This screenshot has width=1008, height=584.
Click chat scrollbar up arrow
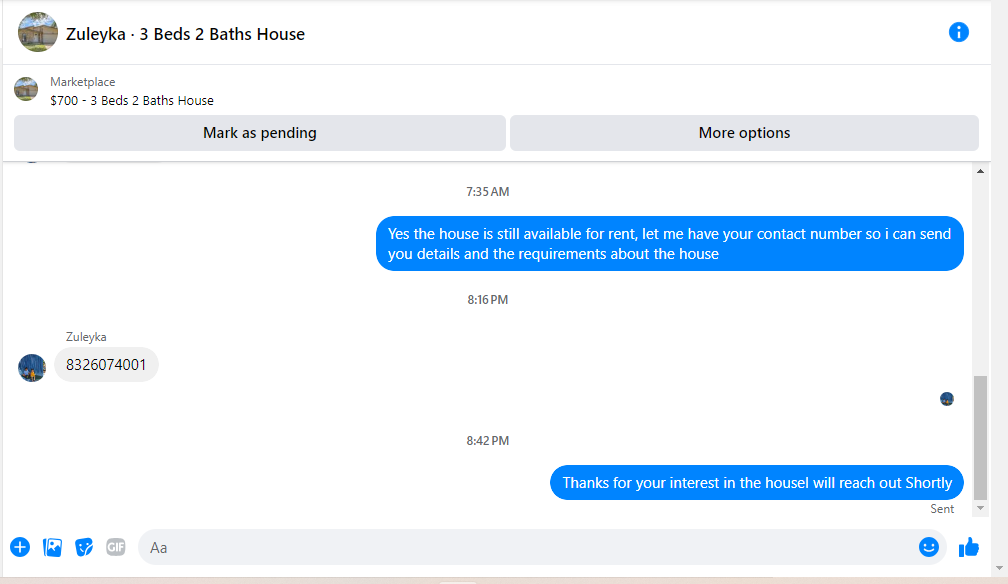point(980,171)
